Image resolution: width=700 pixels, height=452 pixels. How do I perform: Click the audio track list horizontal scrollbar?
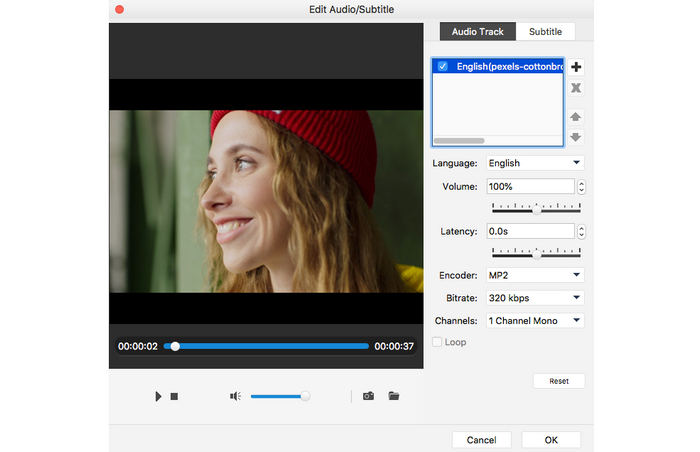[459, 141]
